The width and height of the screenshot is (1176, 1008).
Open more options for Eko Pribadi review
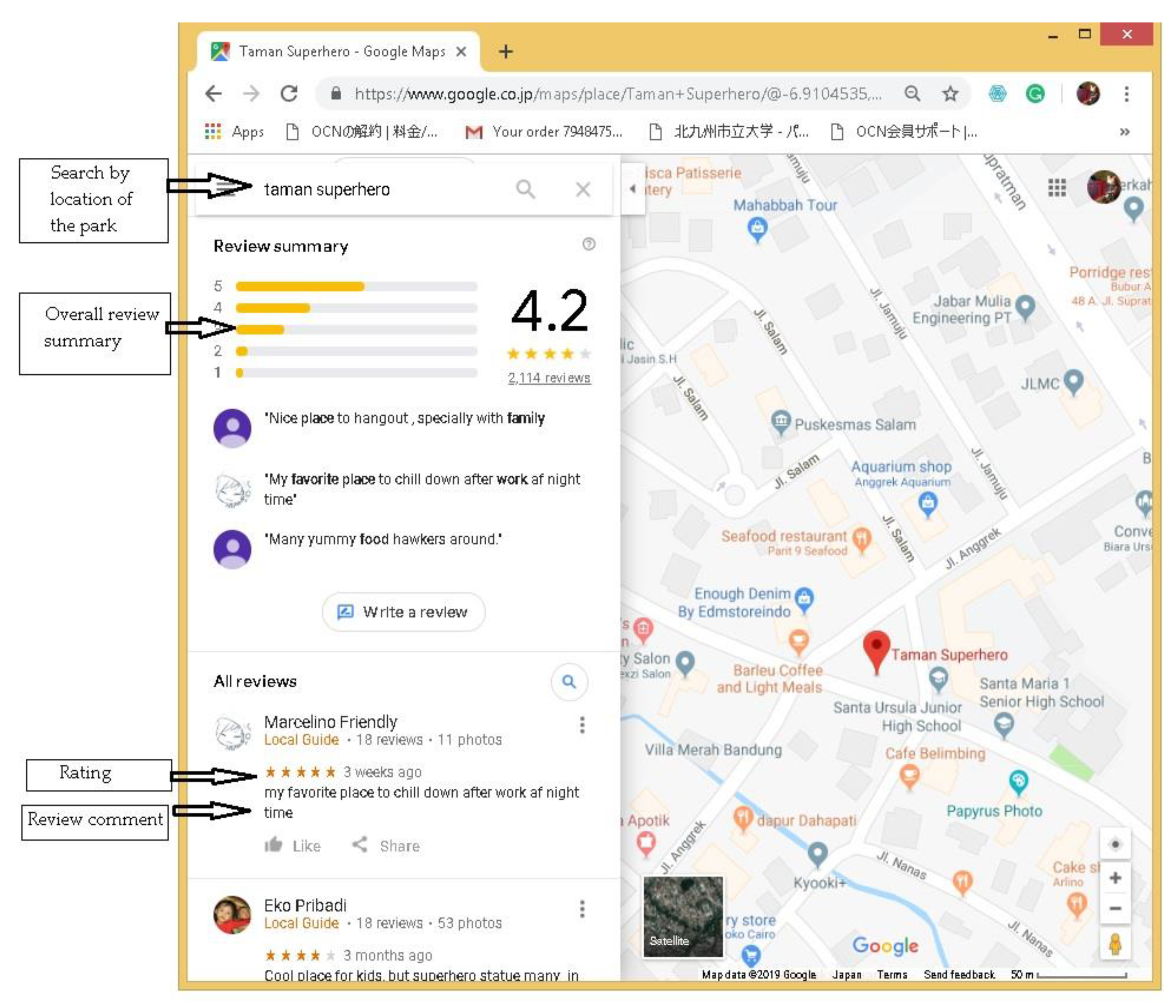(582, 909)
